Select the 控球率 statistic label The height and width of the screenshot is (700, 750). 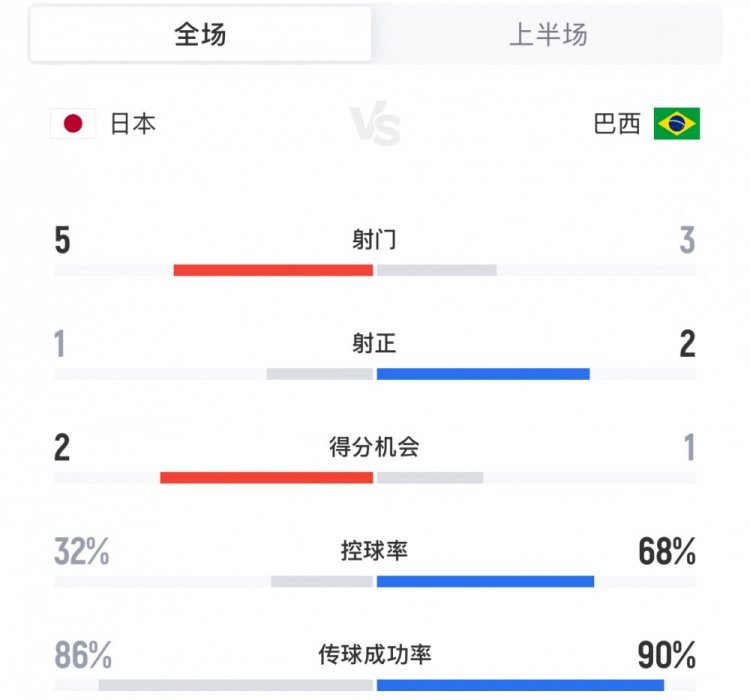pos(375,551)
